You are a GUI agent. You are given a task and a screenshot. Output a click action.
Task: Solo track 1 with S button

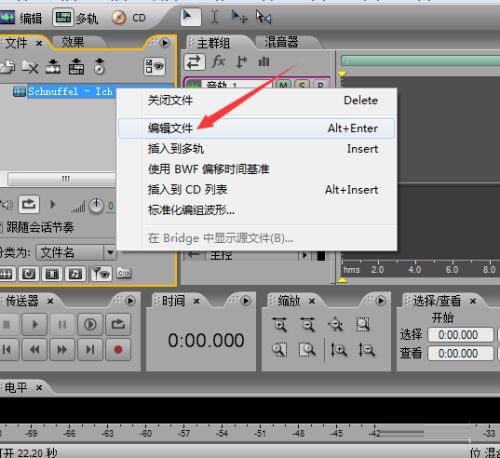[302, 85]
